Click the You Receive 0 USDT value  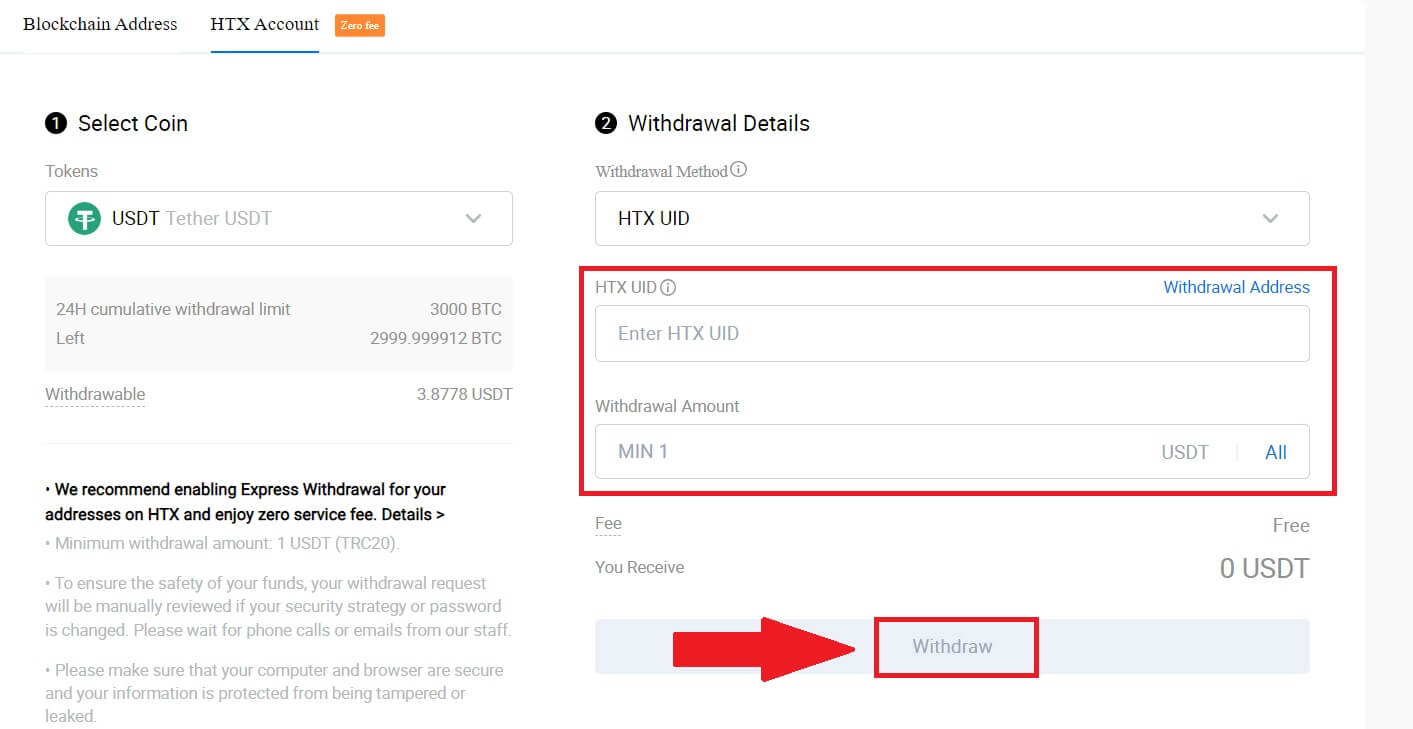pos(1265,567)
